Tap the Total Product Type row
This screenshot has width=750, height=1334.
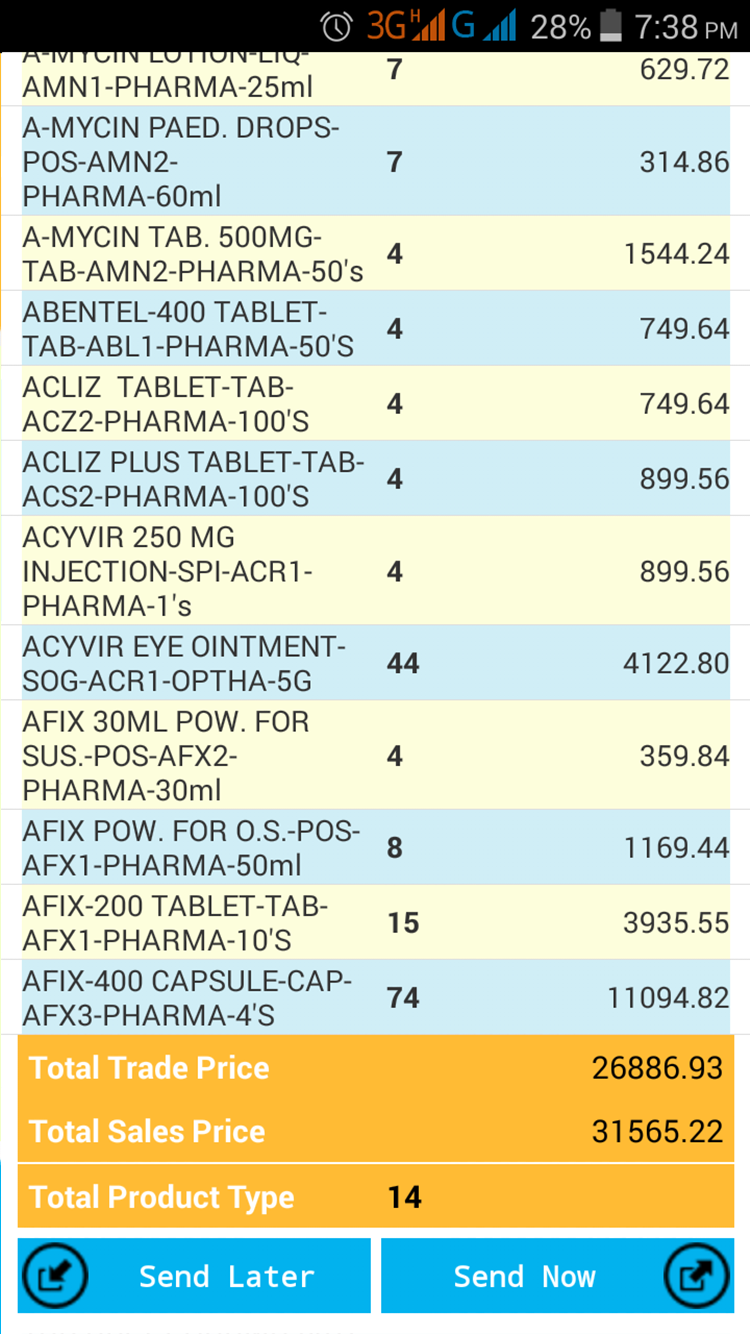point(375,1197)
